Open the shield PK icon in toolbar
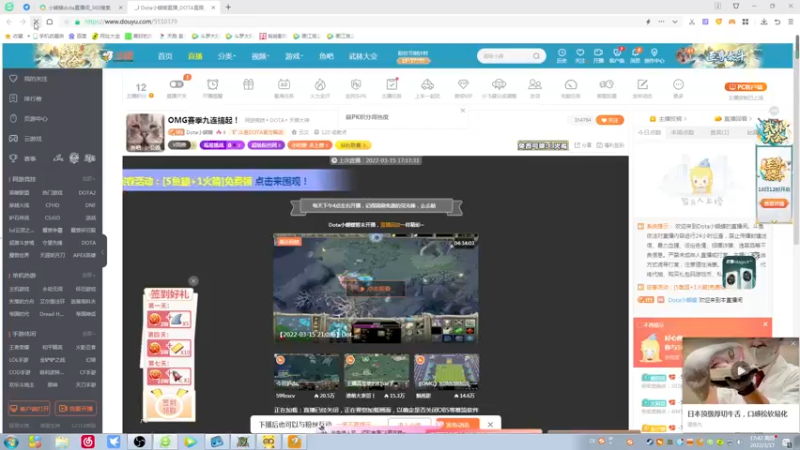800x450 pixels. [x=356, y=85]
